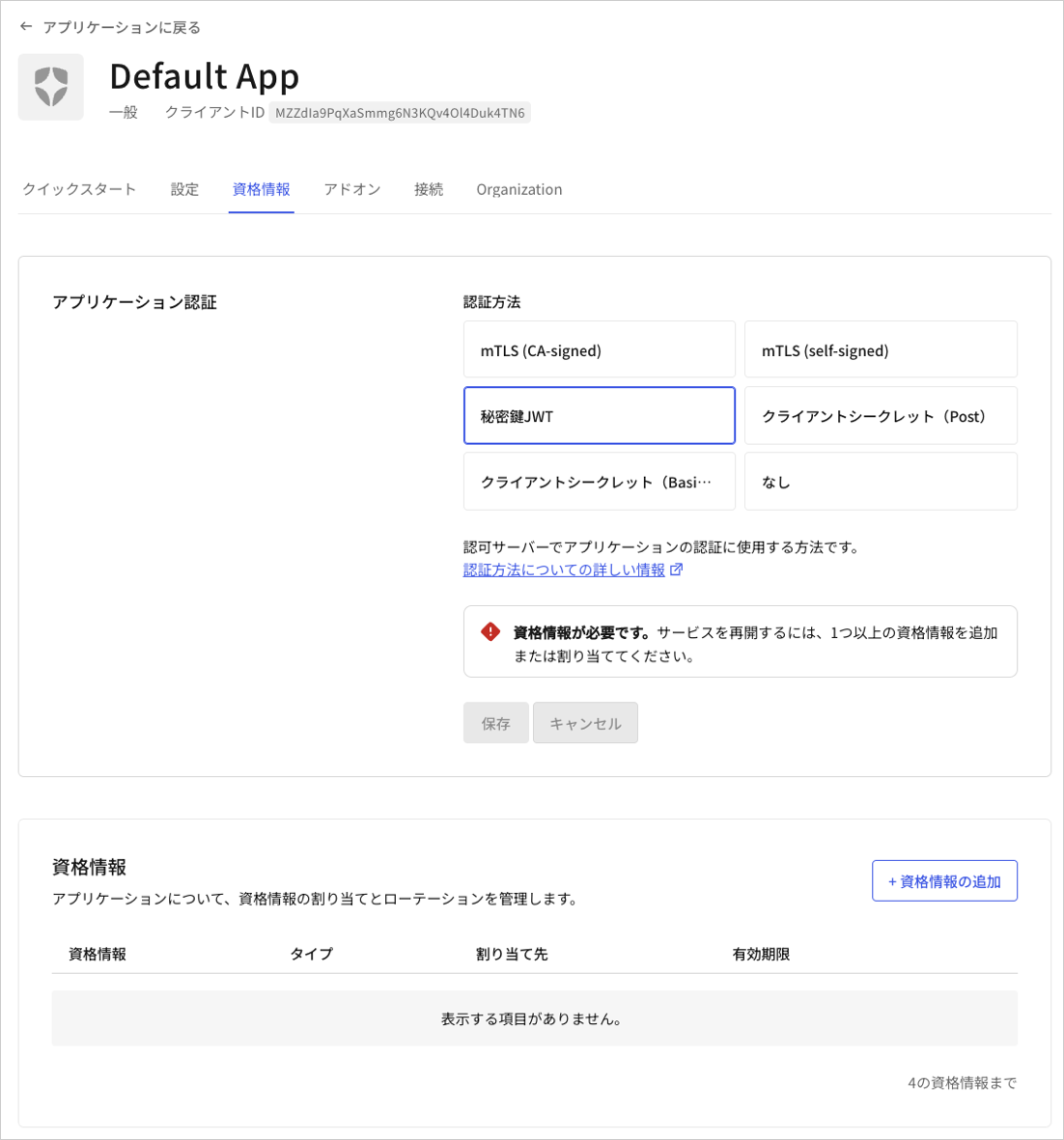Open the 認証方法についての詳しい情報 link
1064x1140 pixels.
[565, 570]
